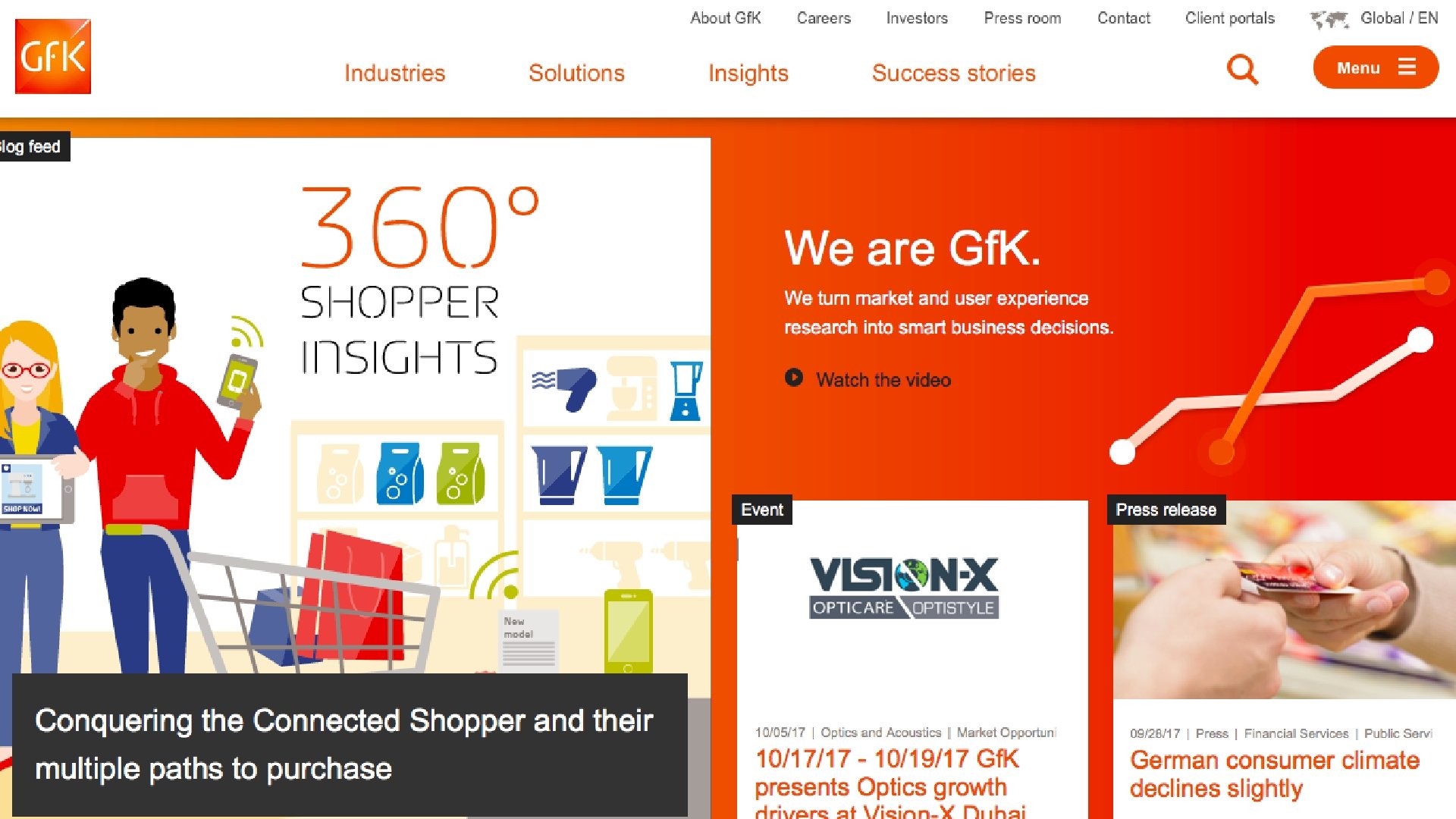Open Client portals link
Screen dimensions: 1456x819
[1229, 18]
